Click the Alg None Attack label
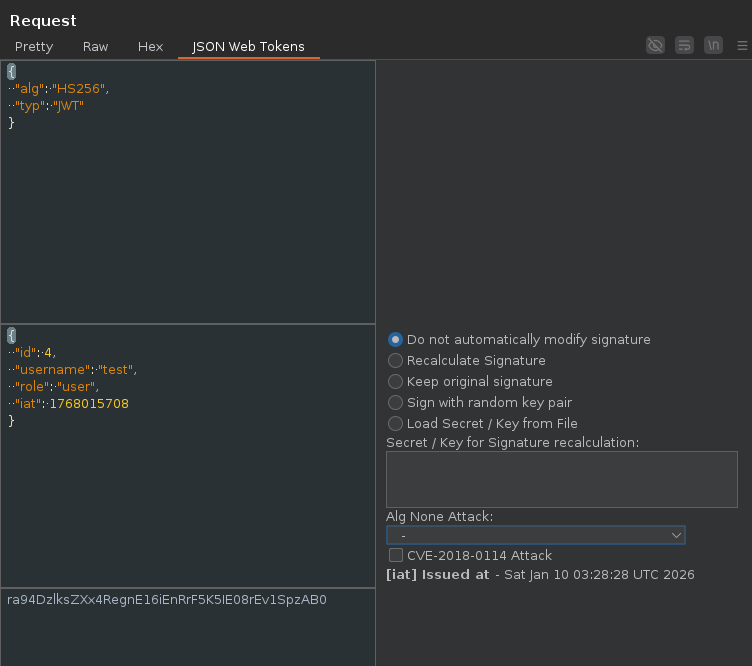The image size is (752, 666). [439, 516]
